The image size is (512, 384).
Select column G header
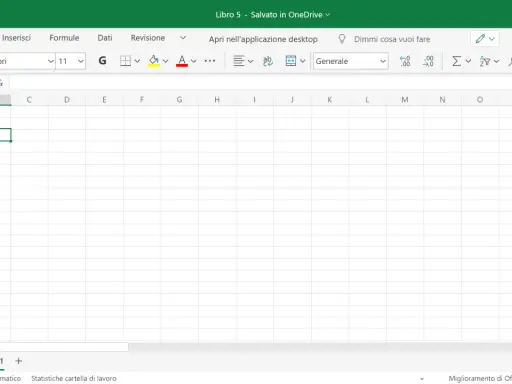coord(180,100)
